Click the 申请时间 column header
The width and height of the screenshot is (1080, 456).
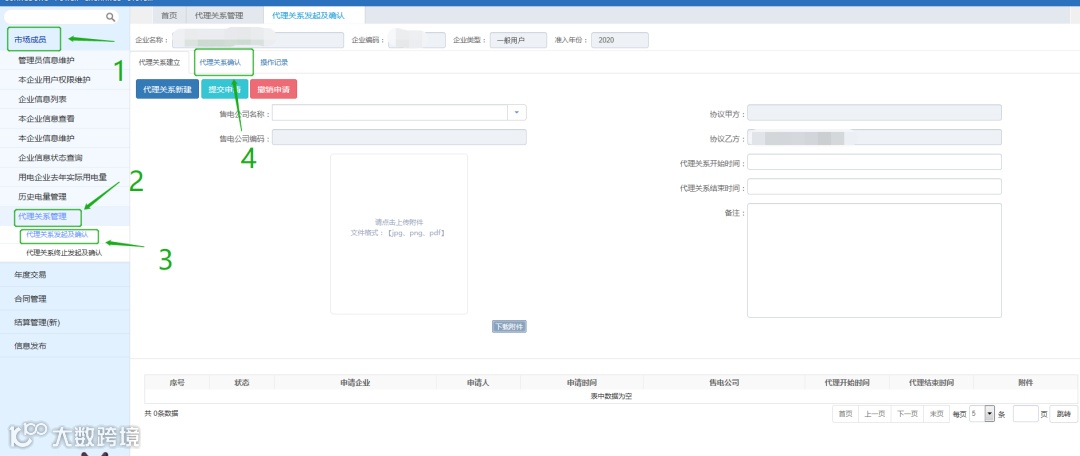click(x=582, y=382)
